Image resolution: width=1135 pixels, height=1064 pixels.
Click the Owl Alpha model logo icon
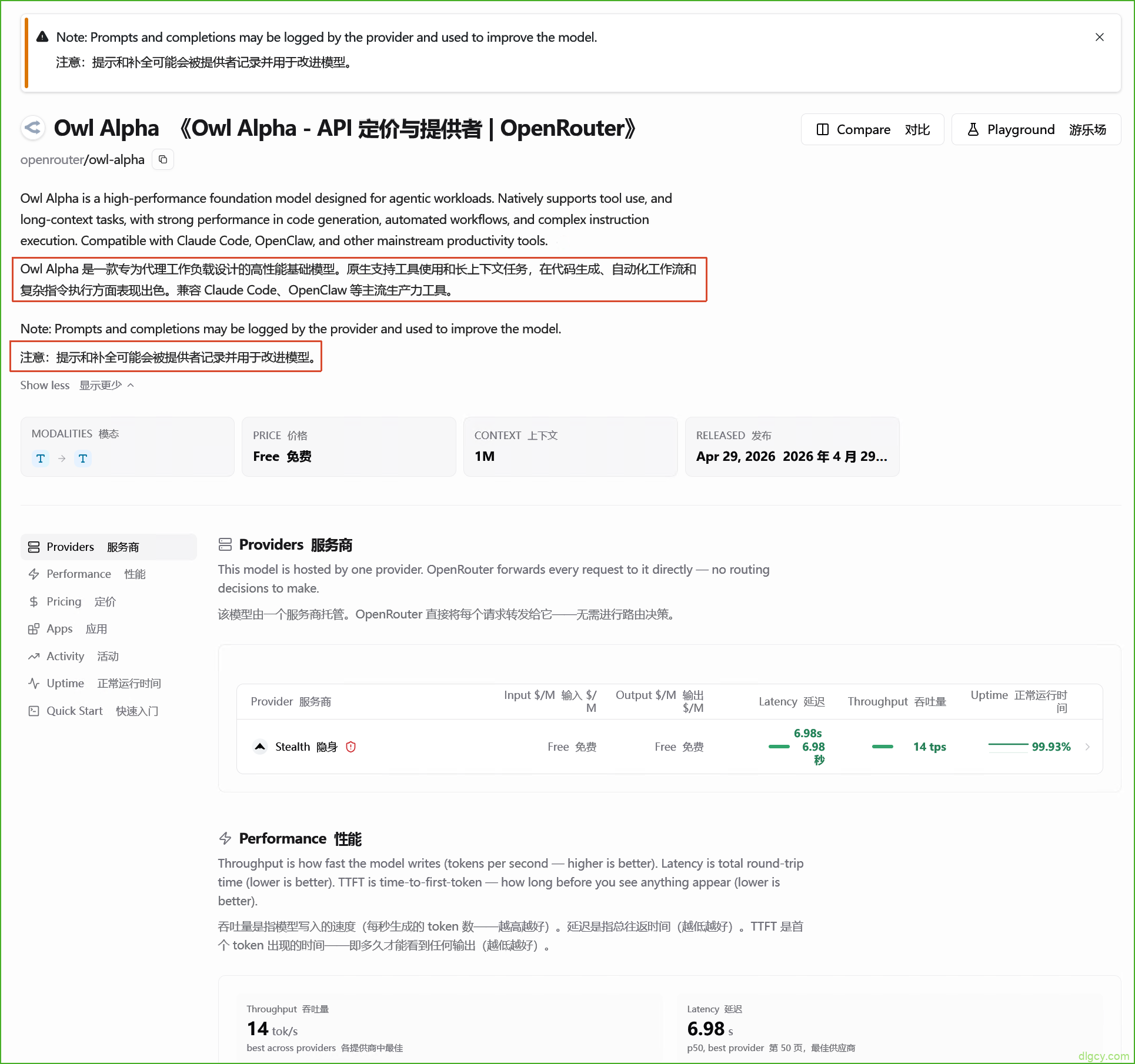tap(33, 128)
